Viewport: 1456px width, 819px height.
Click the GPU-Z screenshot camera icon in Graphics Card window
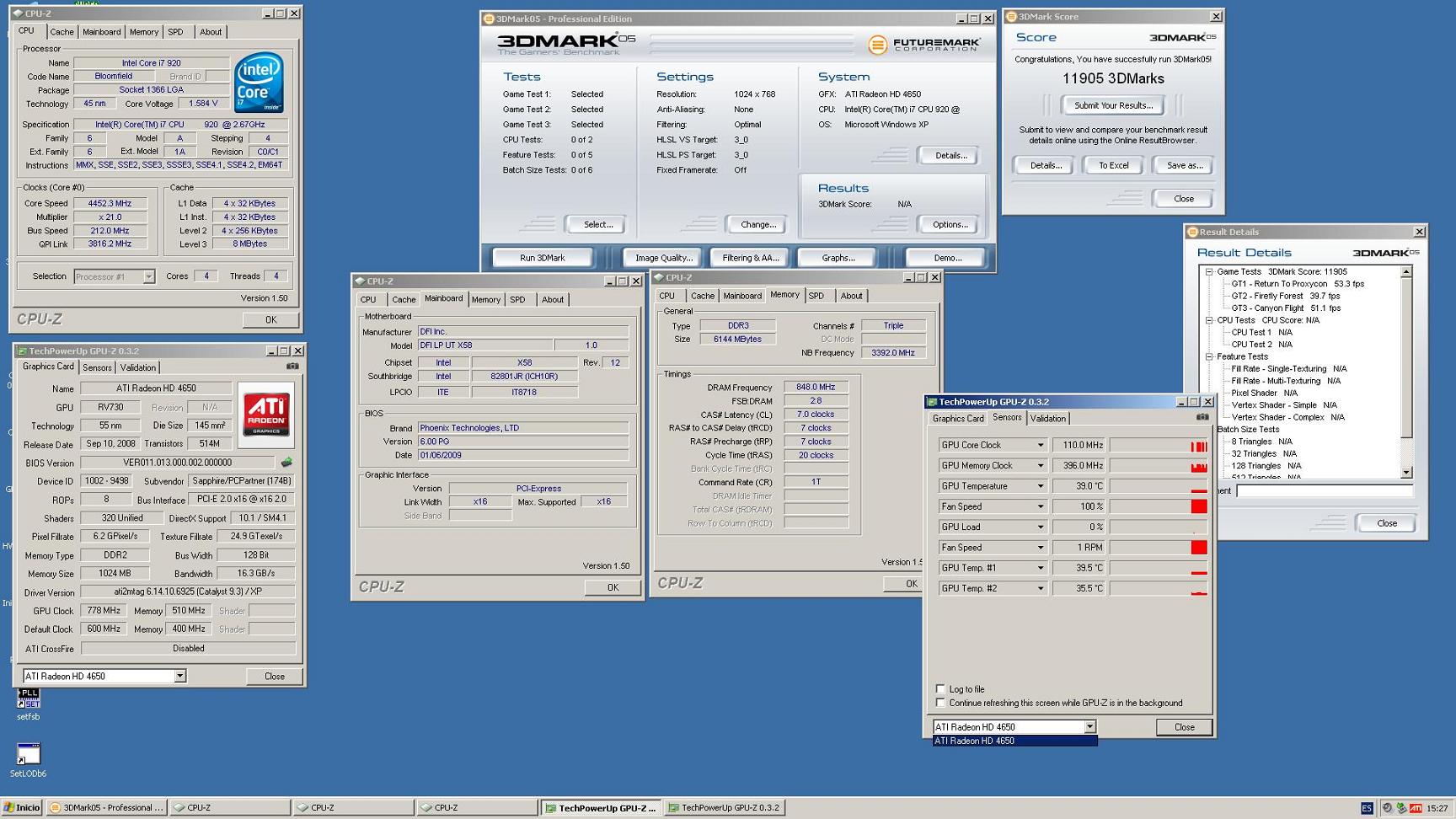click(292, 367)
